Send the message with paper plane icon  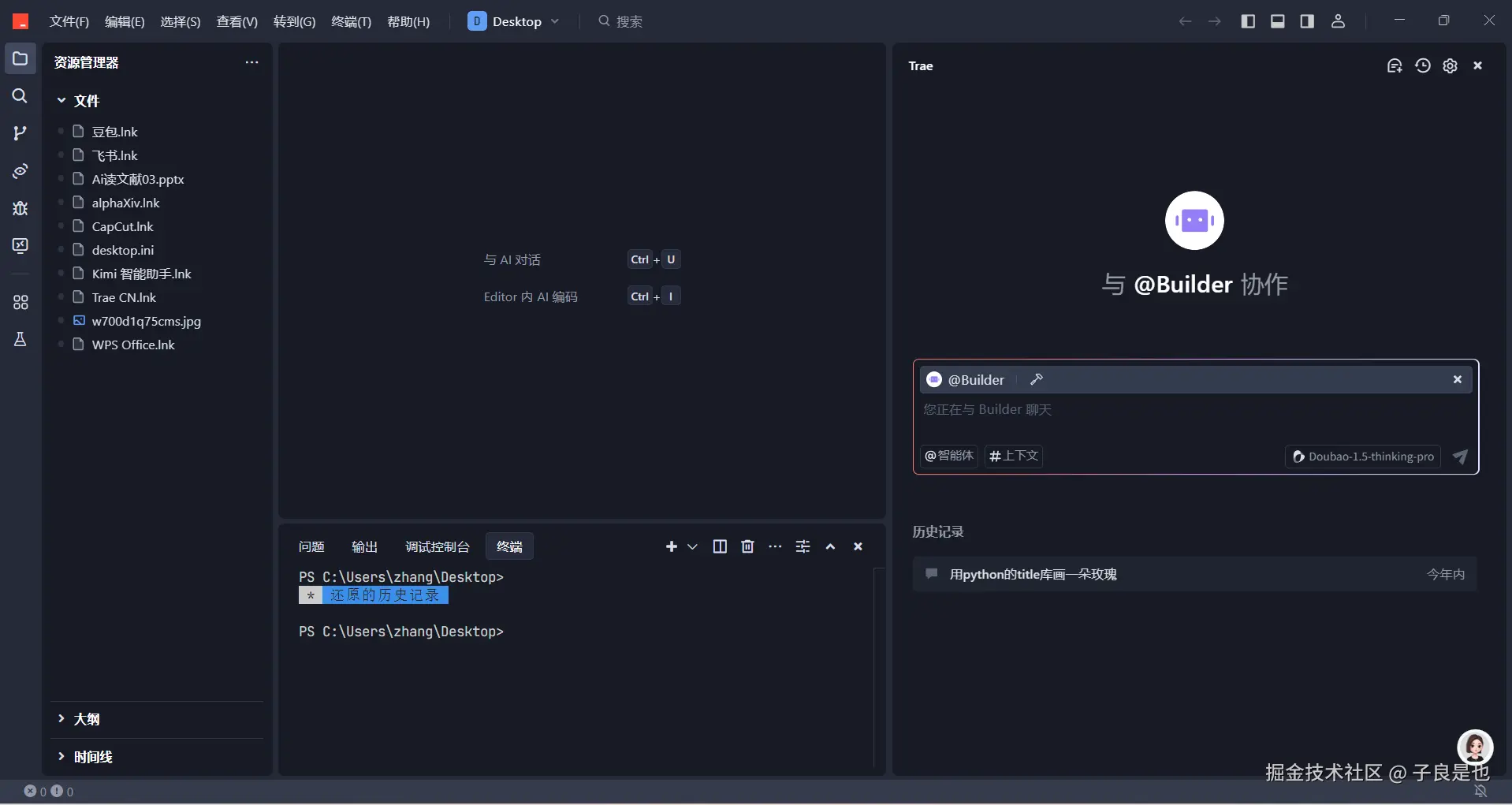point(1460,457)
